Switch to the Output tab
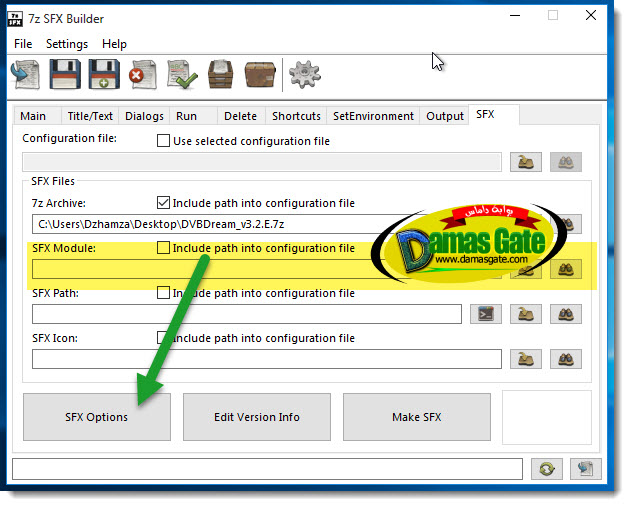This screenshot has width=629, height=506. pos(444,116)
